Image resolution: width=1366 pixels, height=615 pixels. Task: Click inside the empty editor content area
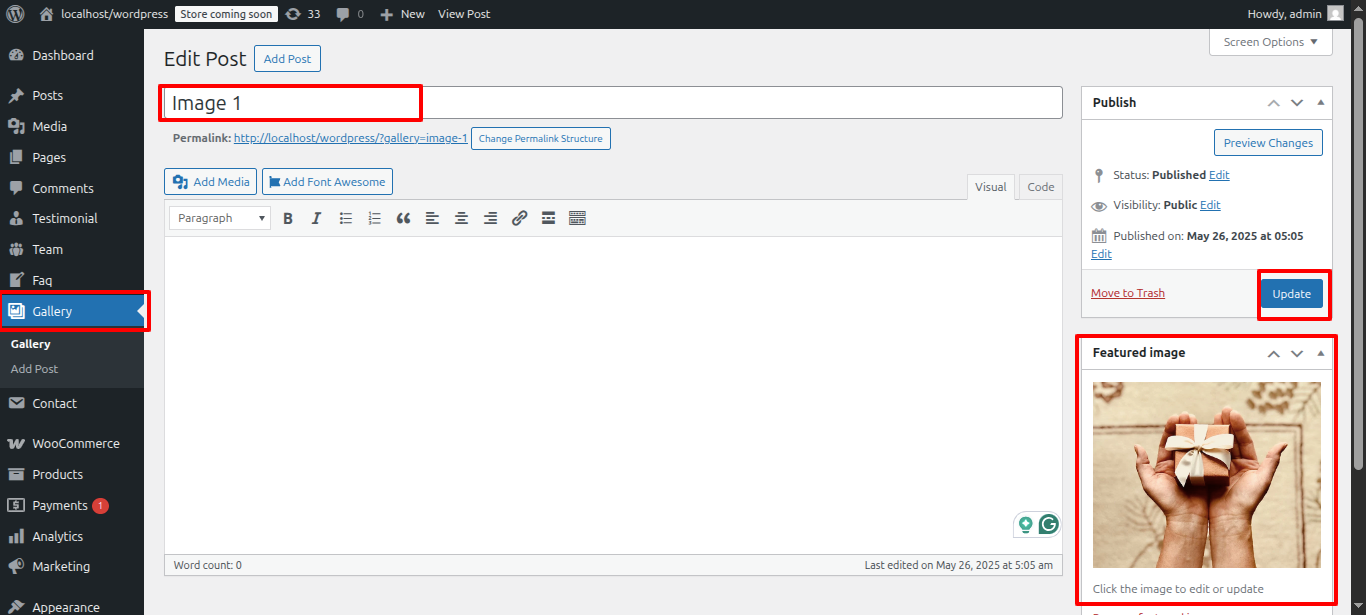[x=612, y=395]
